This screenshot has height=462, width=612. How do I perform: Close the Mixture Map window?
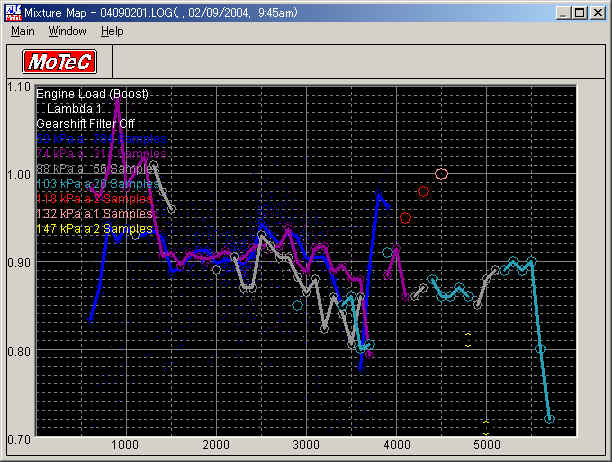598,13
